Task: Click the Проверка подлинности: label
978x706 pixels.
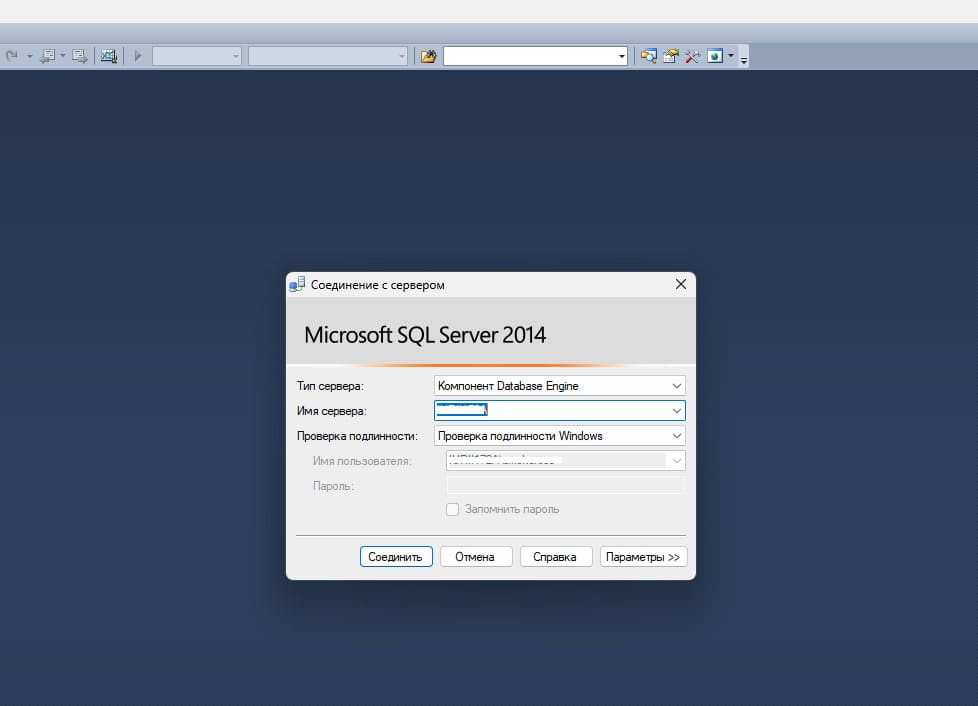Action: click(357, 436)
